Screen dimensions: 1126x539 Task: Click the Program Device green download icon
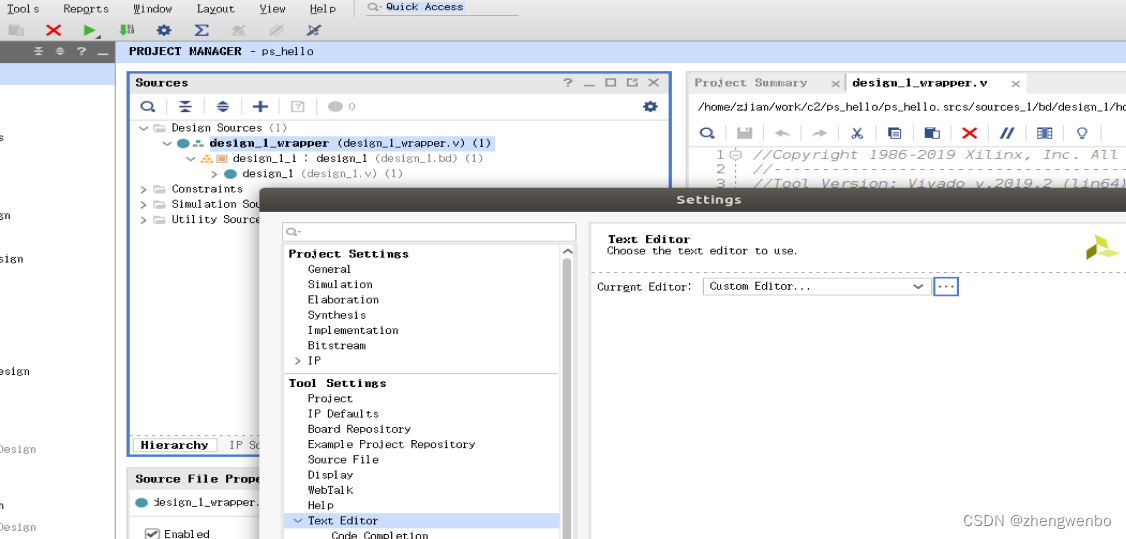[126, 30]
